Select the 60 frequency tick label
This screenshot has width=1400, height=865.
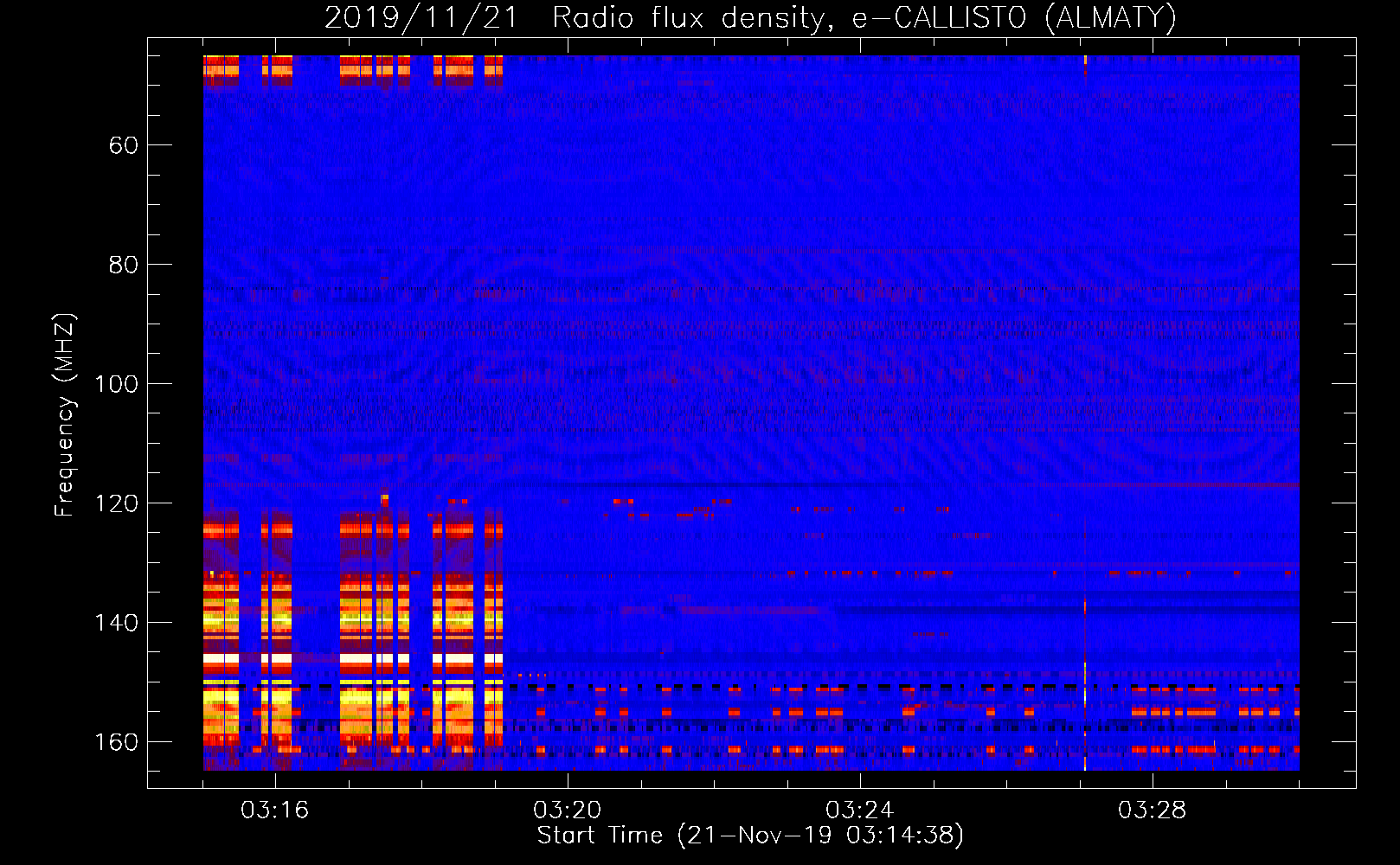click(x=124, y=145)
